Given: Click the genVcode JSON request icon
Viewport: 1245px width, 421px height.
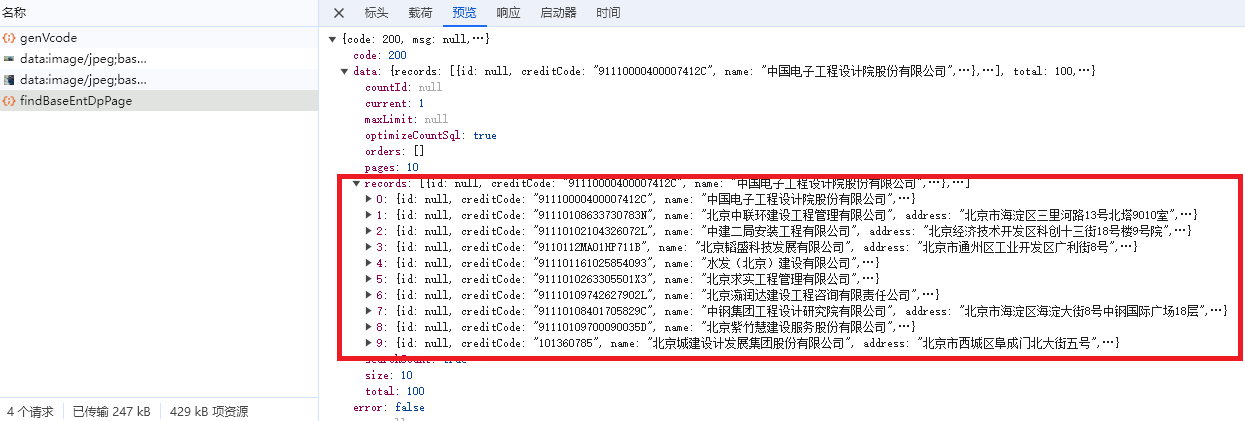Looking at the screenshot, I should coord(9,37).
